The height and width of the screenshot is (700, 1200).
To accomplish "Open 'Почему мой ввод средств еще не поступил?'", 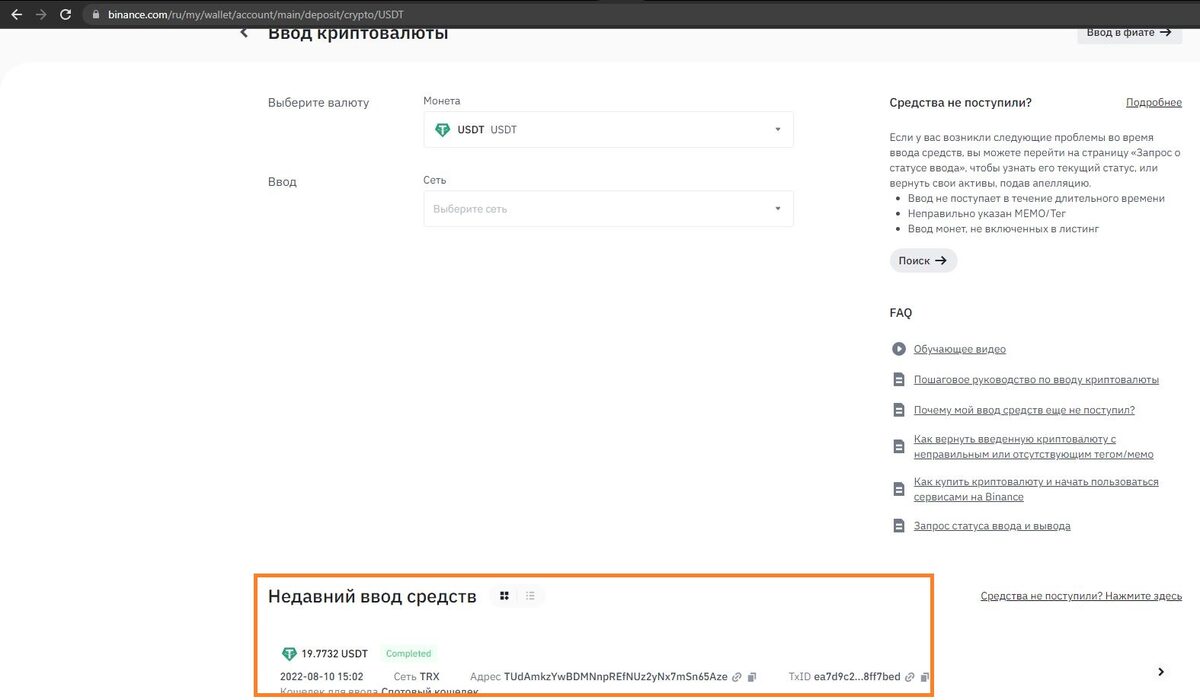I will [x=1024, y=410].
